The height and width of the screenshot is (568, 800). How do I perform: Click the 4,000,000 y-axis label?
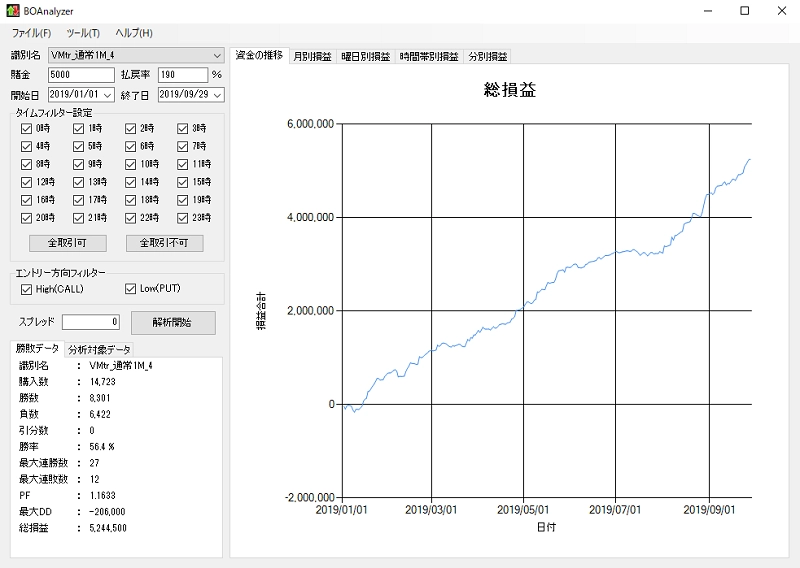tap(310, 217)
